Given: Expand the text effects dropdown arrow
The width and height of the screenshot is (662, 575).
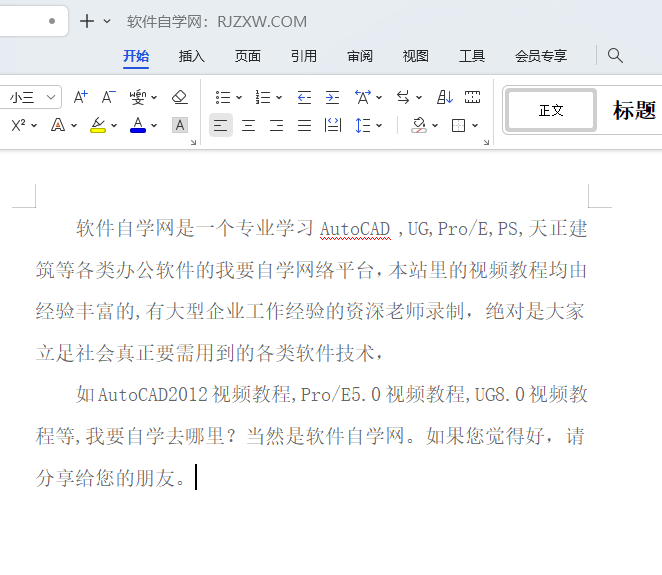Looking at the screenshot, I should (x=74, y=125).
